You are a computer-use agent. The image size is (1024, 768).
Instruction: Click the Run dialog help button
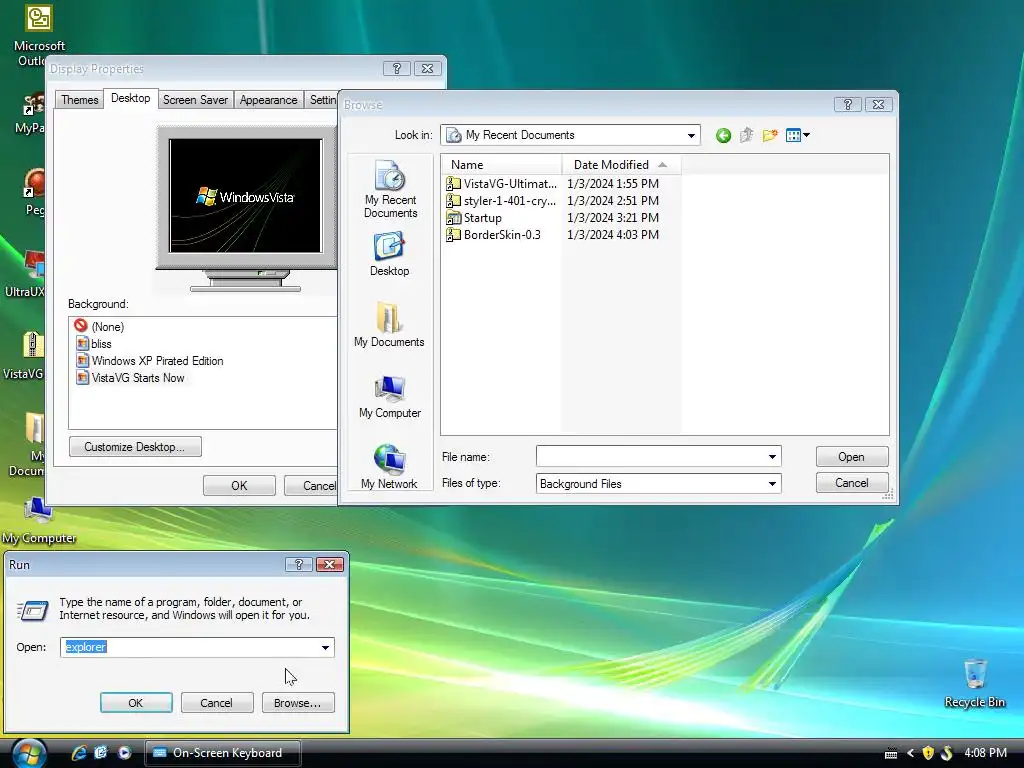(298, 564)
